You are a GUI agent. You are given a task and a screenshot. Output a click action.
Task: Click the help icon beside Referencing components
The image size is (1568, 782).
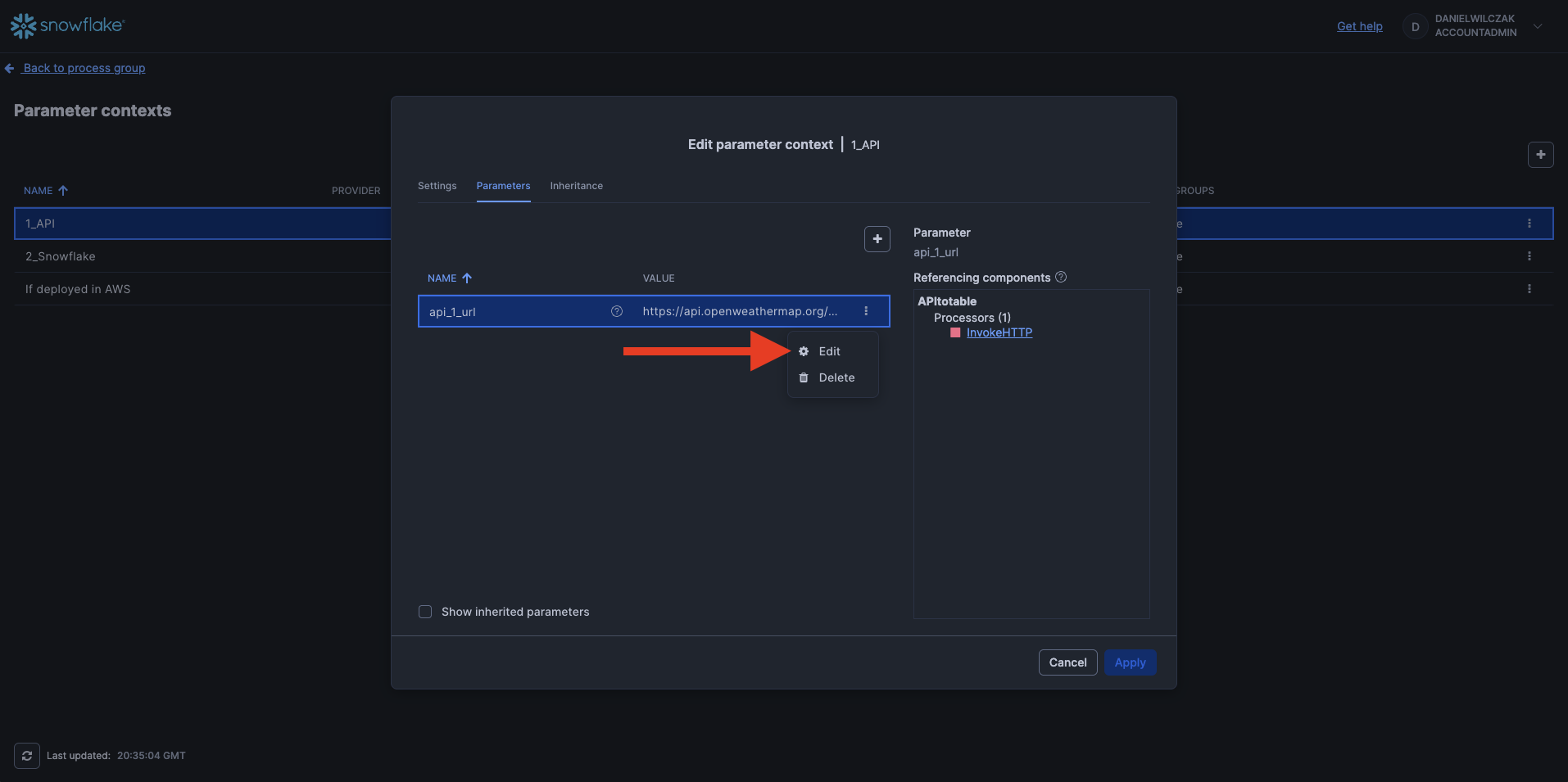[x=1061, y=278]
